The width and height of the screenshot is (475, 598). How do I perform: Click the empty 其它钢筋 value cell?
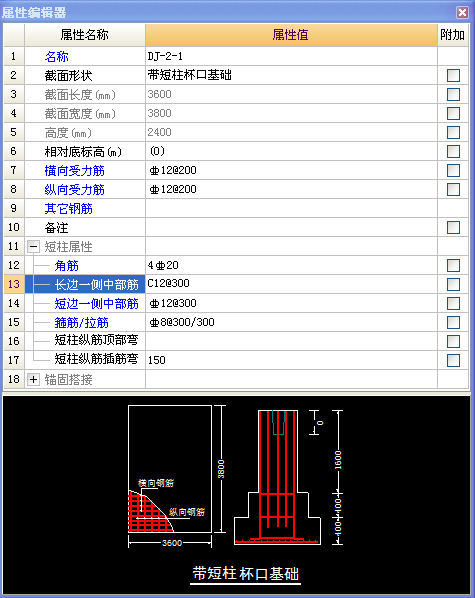pyautogui.click(x=291, y=208)
